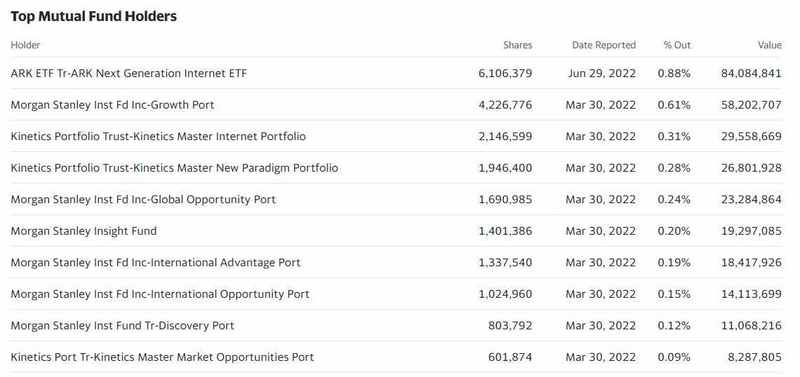Select the 6,106,379 shares cell
The width and height of the screenshot is (800, 377).
506,73
